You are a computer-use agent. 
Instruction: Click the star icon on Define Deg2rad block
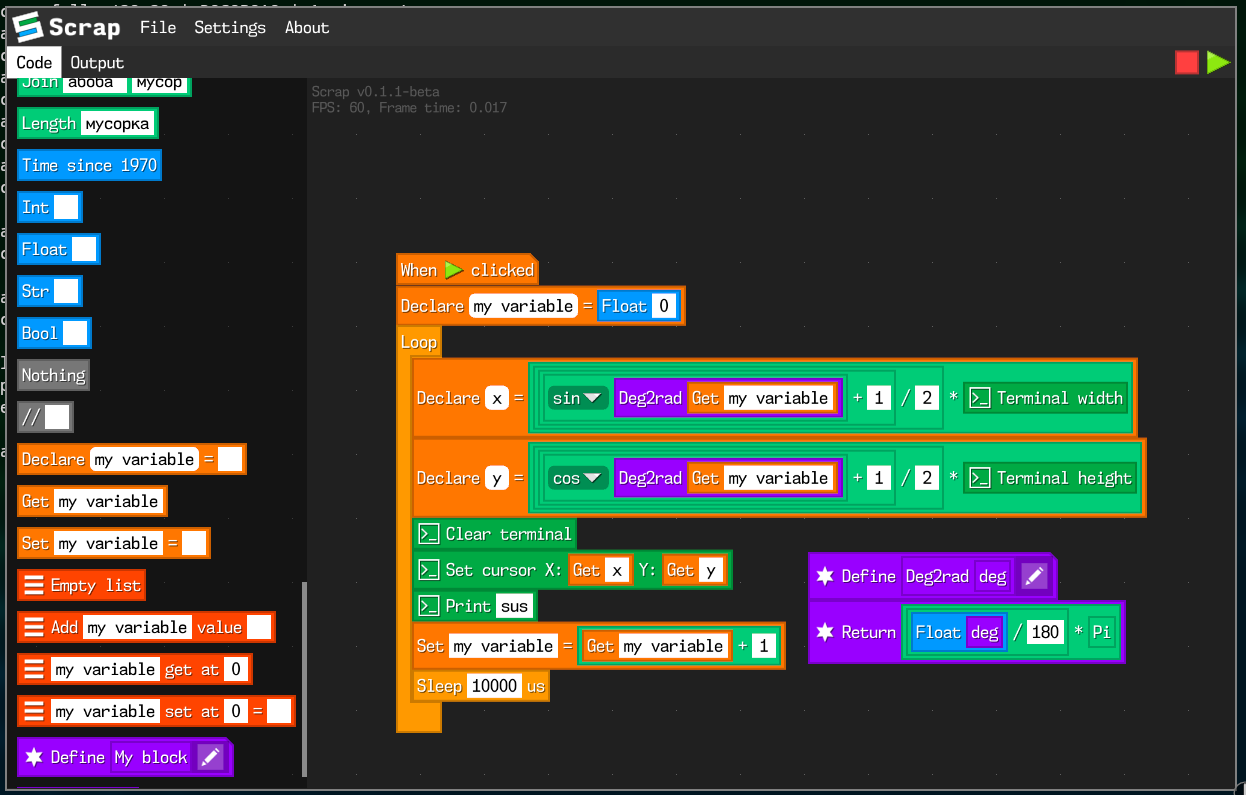(826, 576)
